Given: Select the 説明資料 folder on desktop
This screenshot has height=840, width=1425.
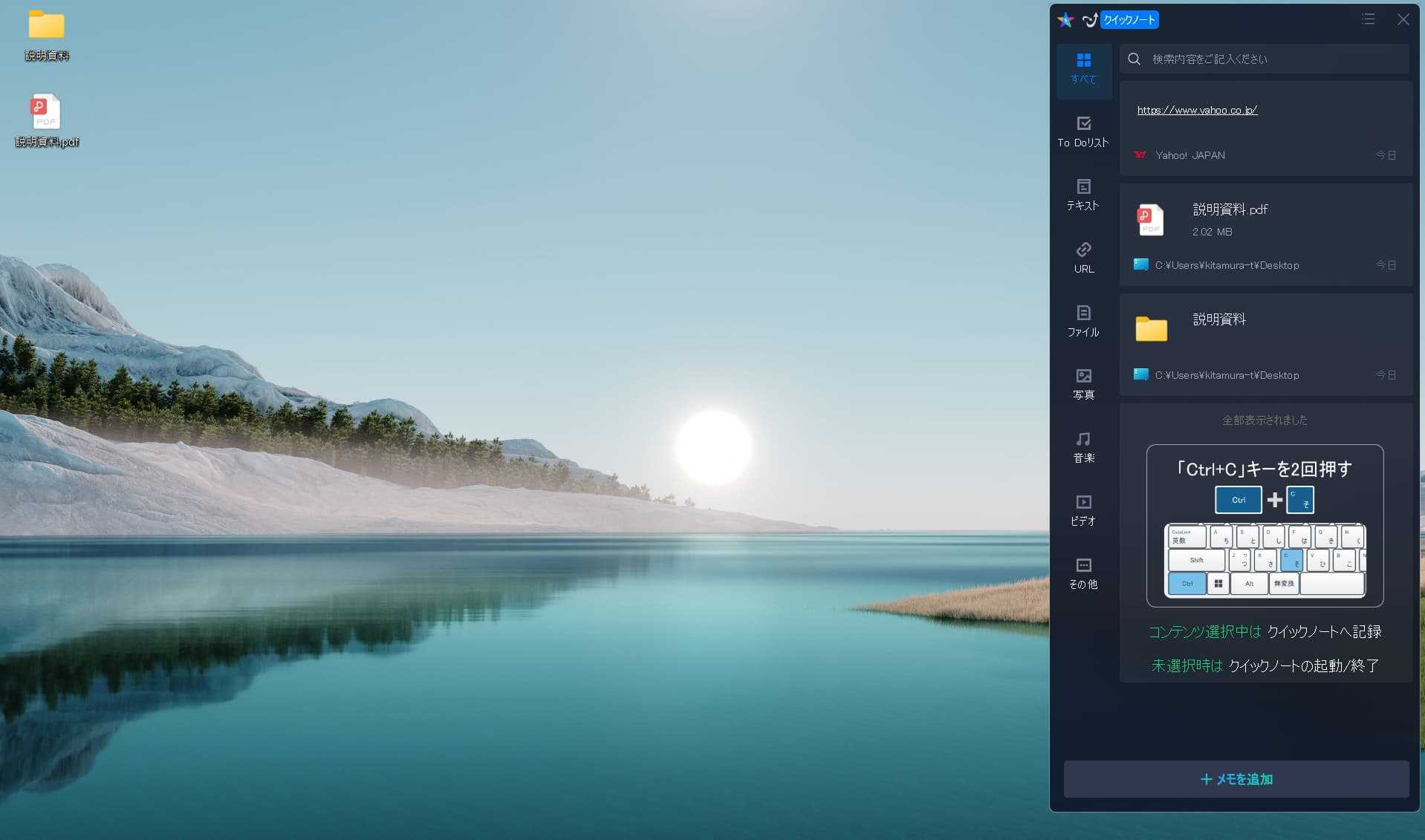Looking at the screenshot, I should [47, 34].
